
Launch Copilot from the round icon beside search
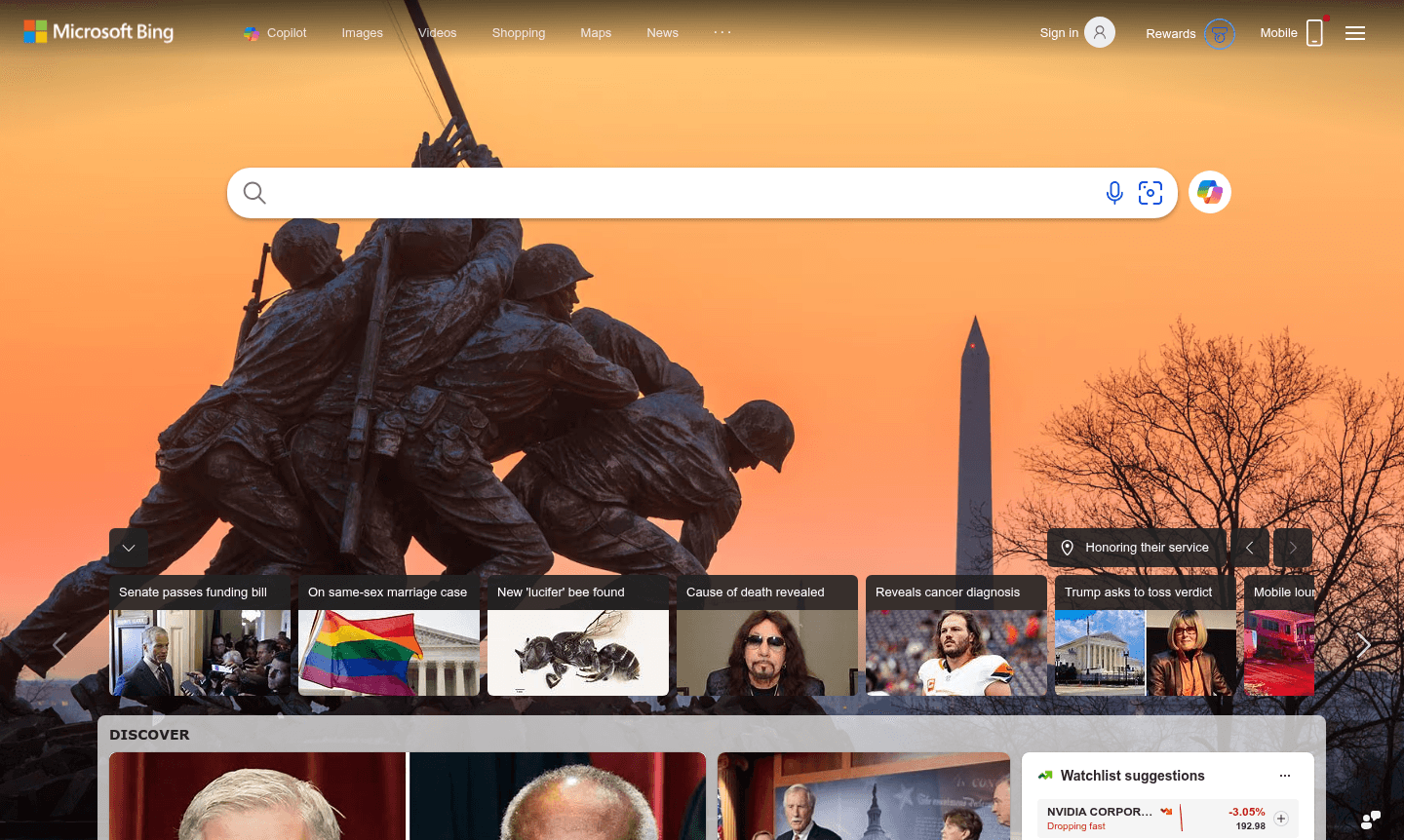click(1209, 192)
